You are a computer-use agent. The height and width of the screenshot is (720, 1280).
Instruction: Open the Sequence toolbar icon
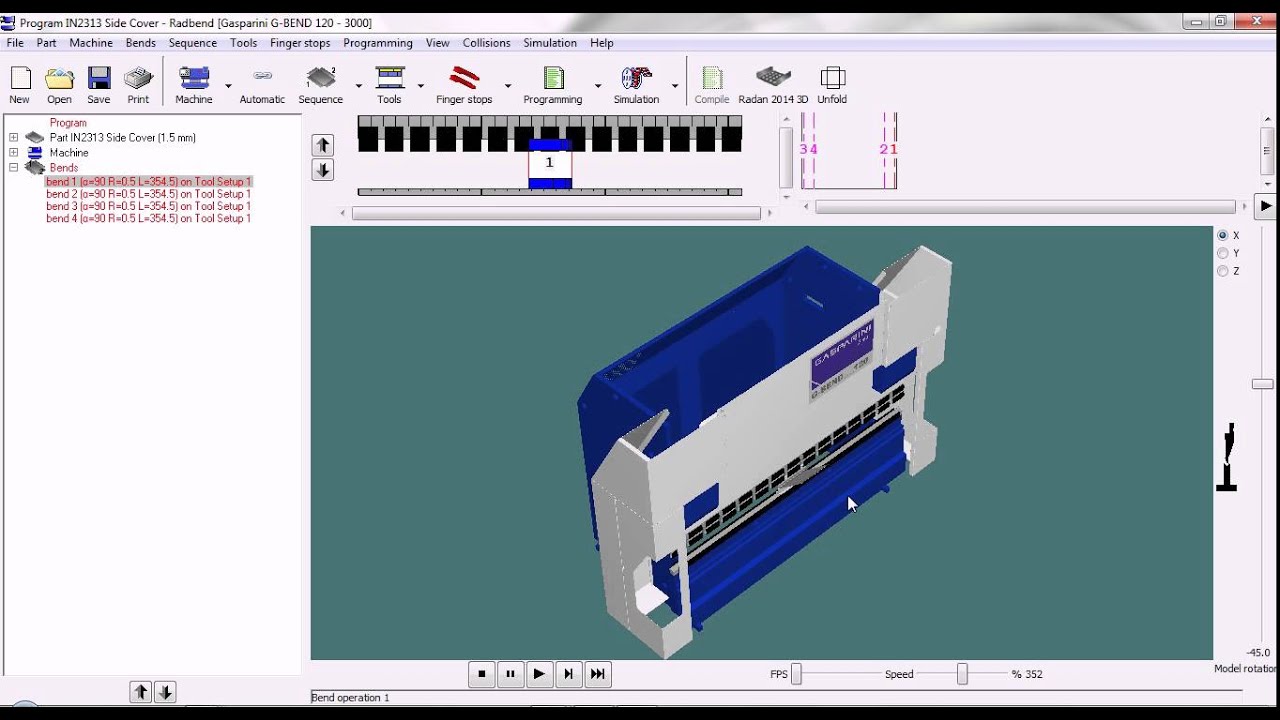click(321, 80)
